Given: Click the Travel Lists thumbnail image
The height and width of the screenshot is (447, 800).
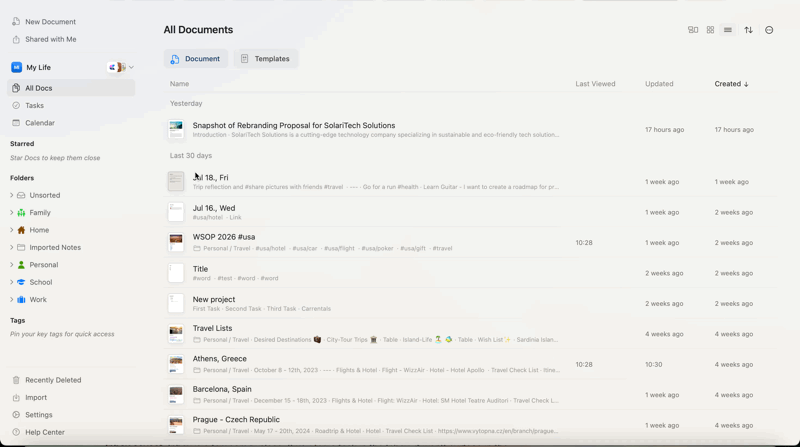Looking at the screenshot, I should click(x=176, y=334).
